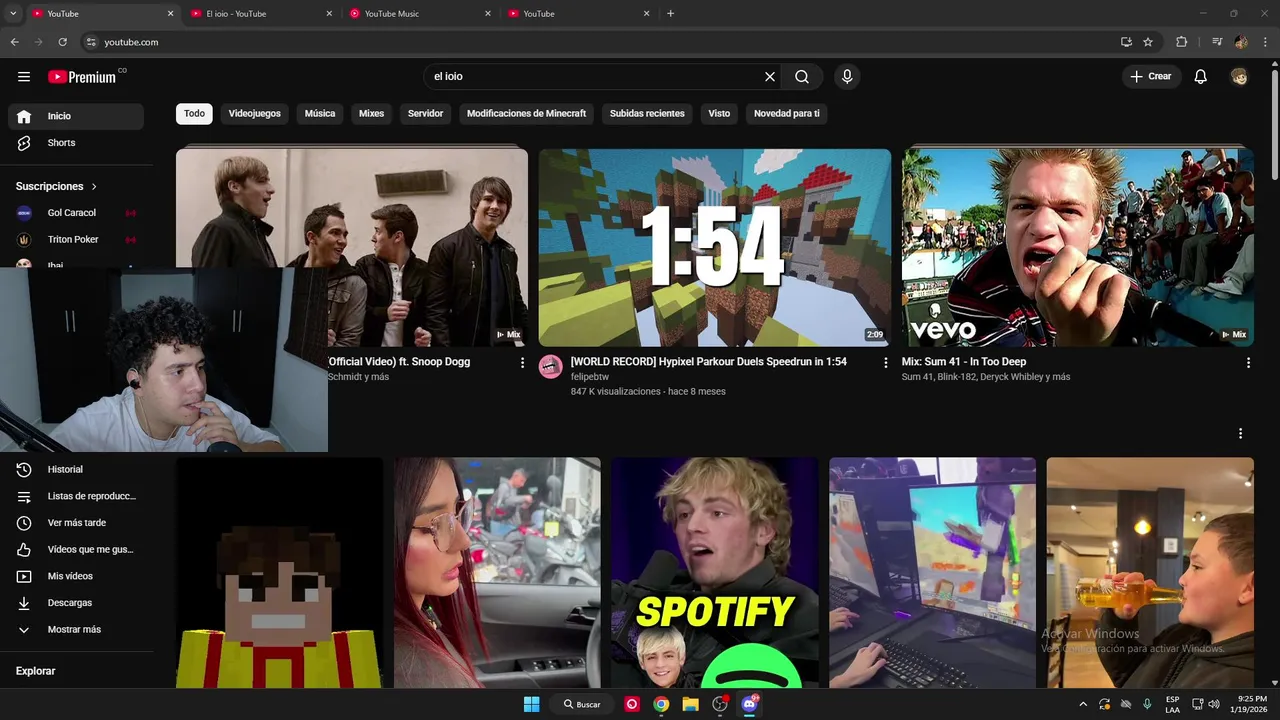
Task: Open more options for Snoop Dogg video
Action: click(522, 363)
